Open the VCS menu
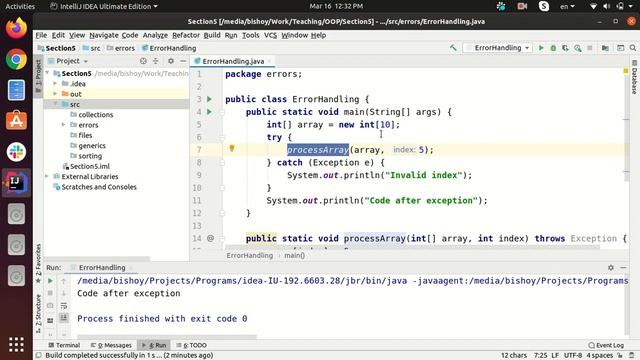Viewport: 640px width, 360px height. (270, 35)
